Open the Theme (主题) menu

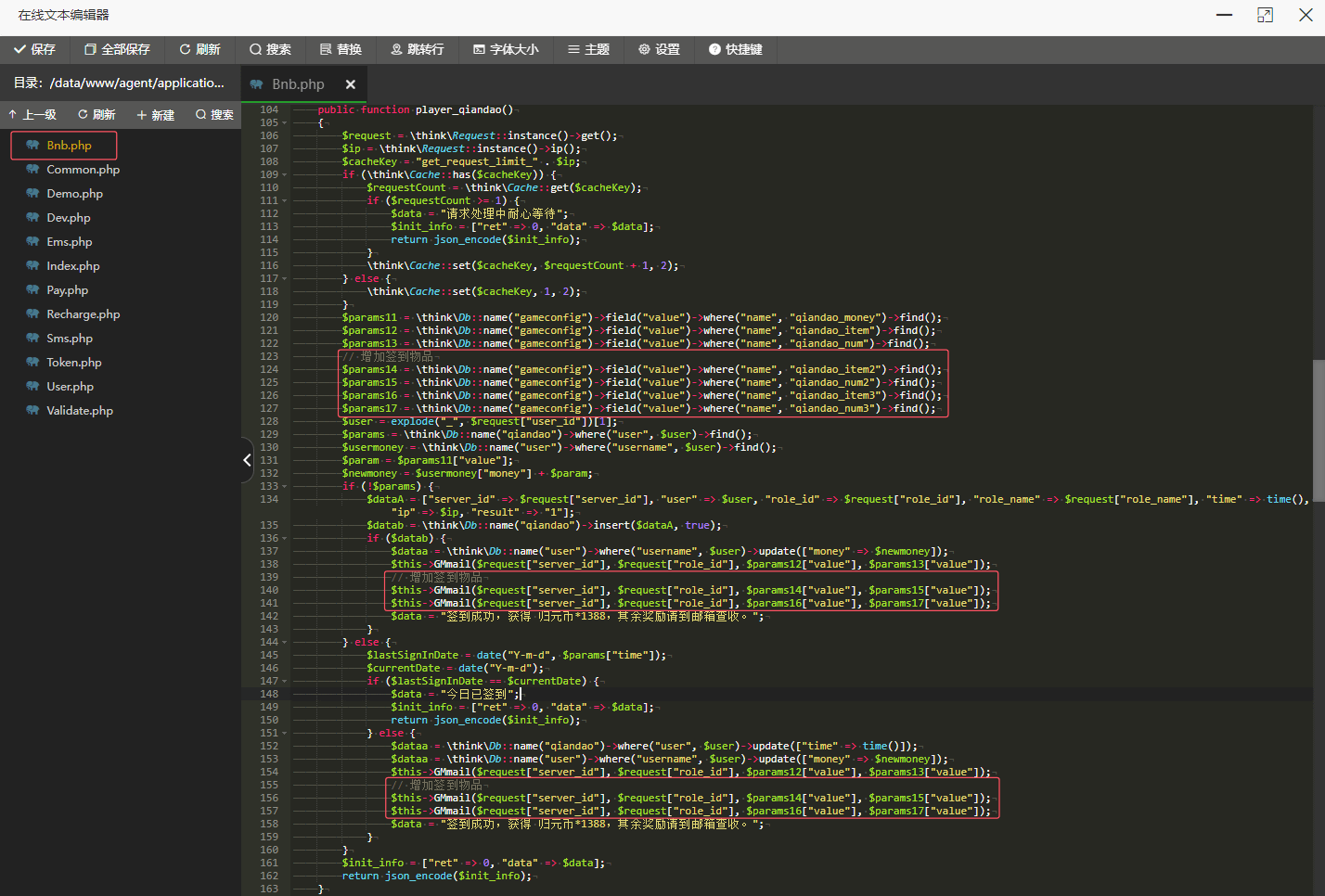[x=589, y=49]
